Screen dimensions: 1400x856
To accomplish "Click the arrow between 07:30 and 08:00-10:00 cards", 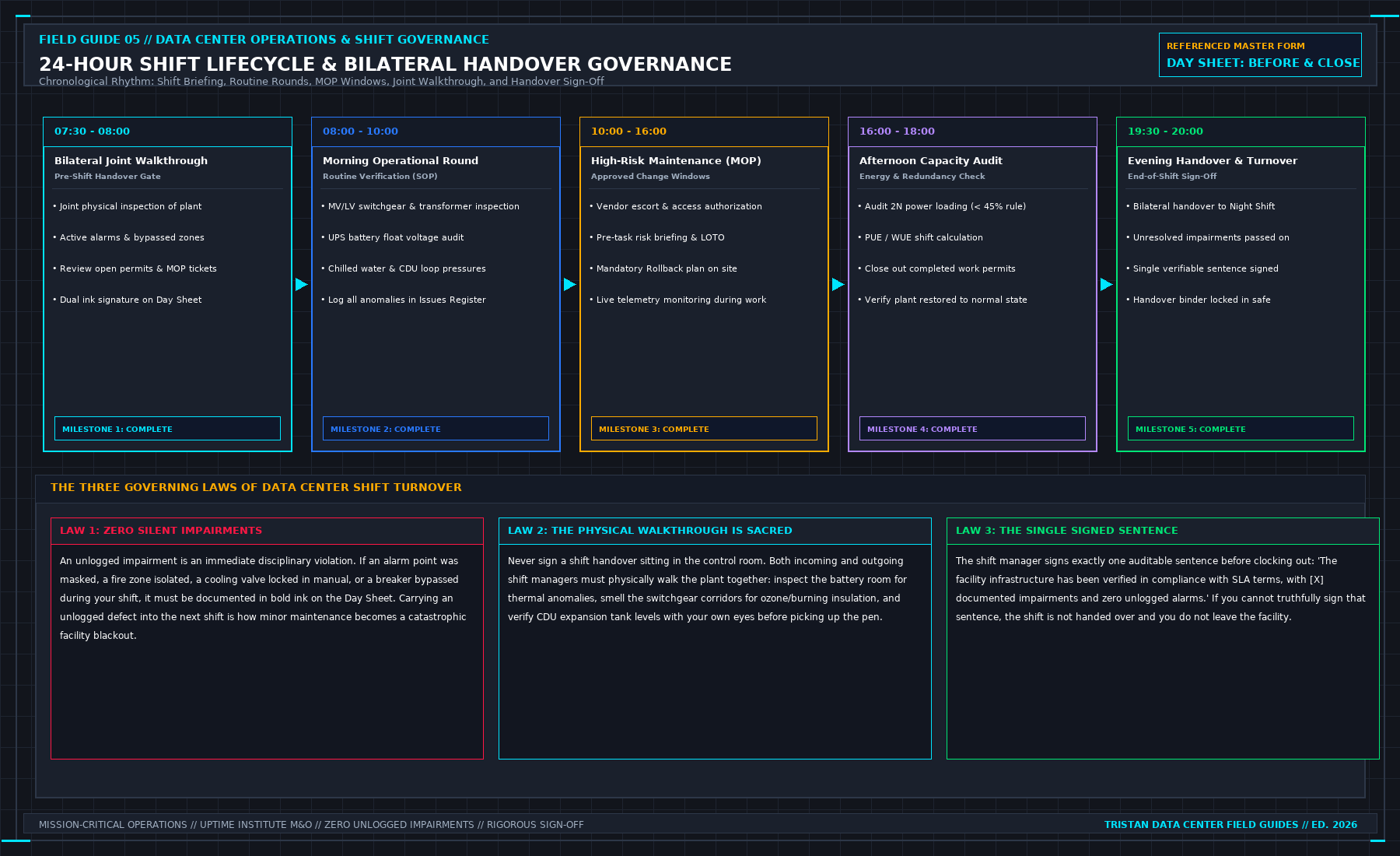I will (301, 285).
